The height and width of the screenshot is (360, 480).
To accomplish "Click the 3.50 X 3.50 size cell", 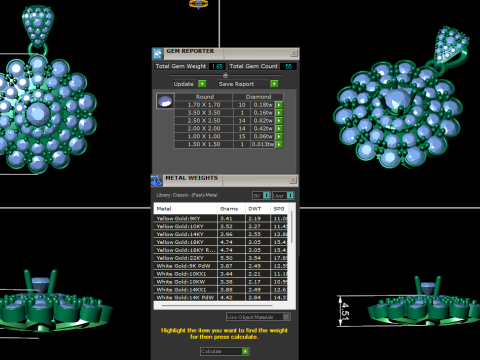I will coord(204,113).
